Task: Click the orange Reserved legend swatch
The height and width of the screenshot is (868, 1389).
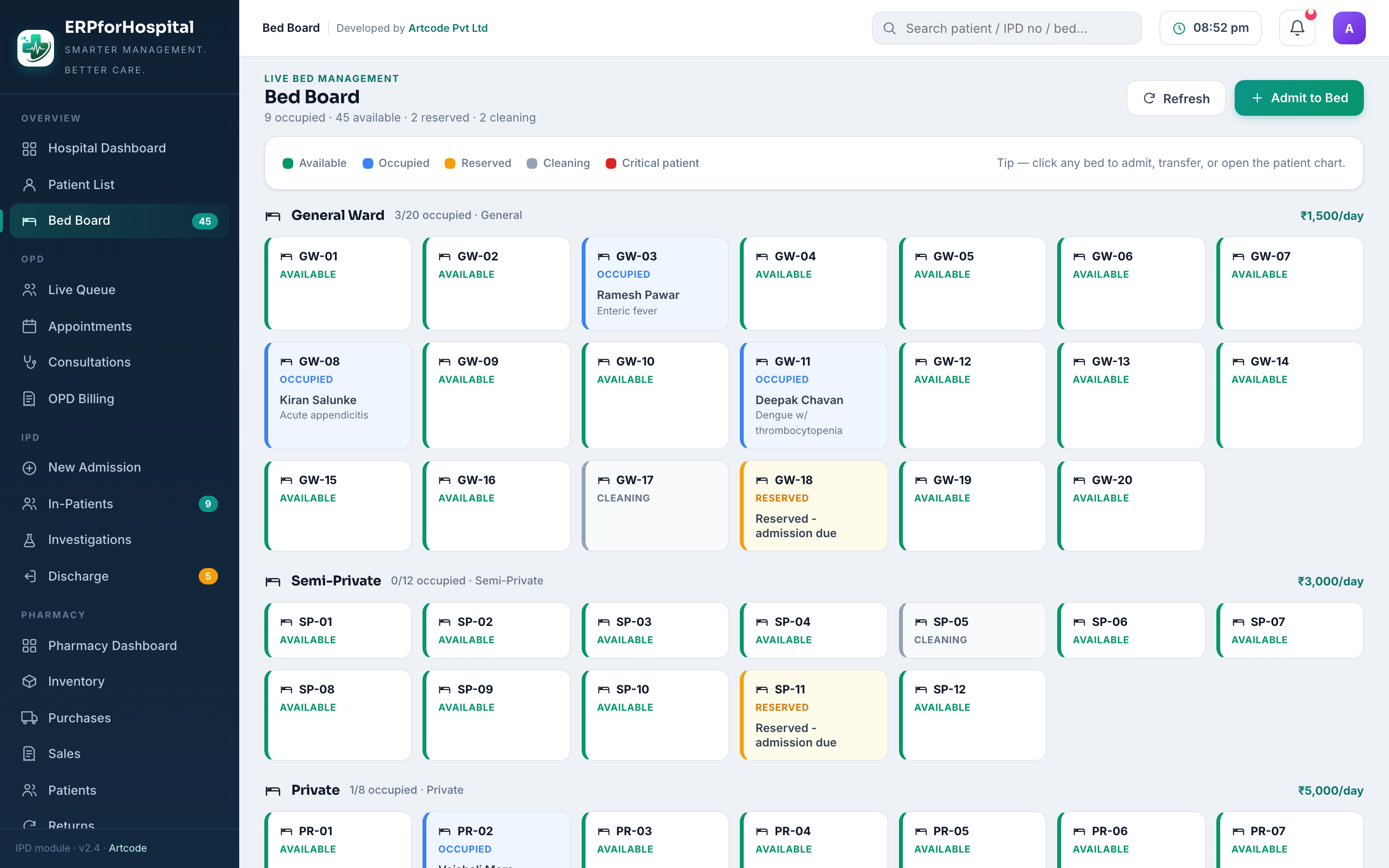Action: coord(450,163)
